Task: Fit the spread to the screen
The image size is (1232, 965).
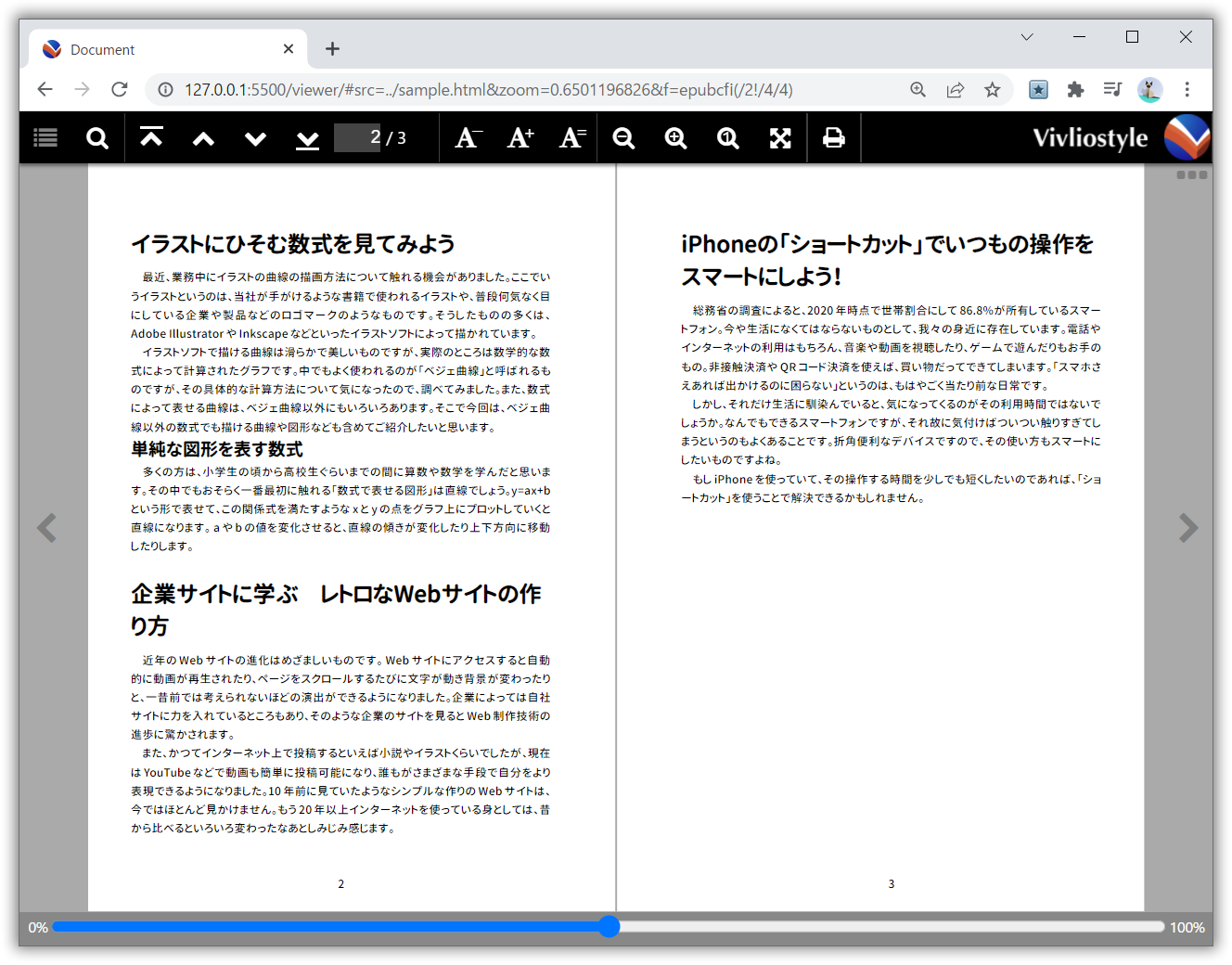Action: coord(779,137)
